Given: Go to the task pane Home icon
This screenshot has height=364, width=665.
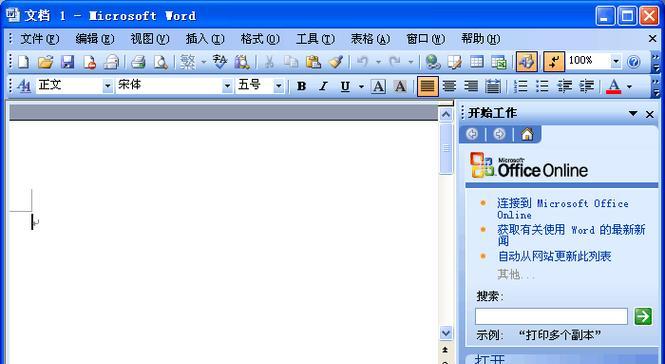Looking at the screenshot, I should 527,134.
